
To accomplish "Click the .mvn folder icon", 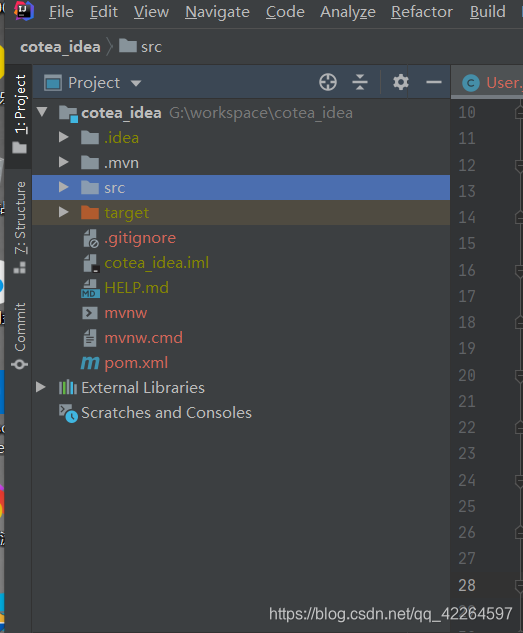I will [90, 163].
